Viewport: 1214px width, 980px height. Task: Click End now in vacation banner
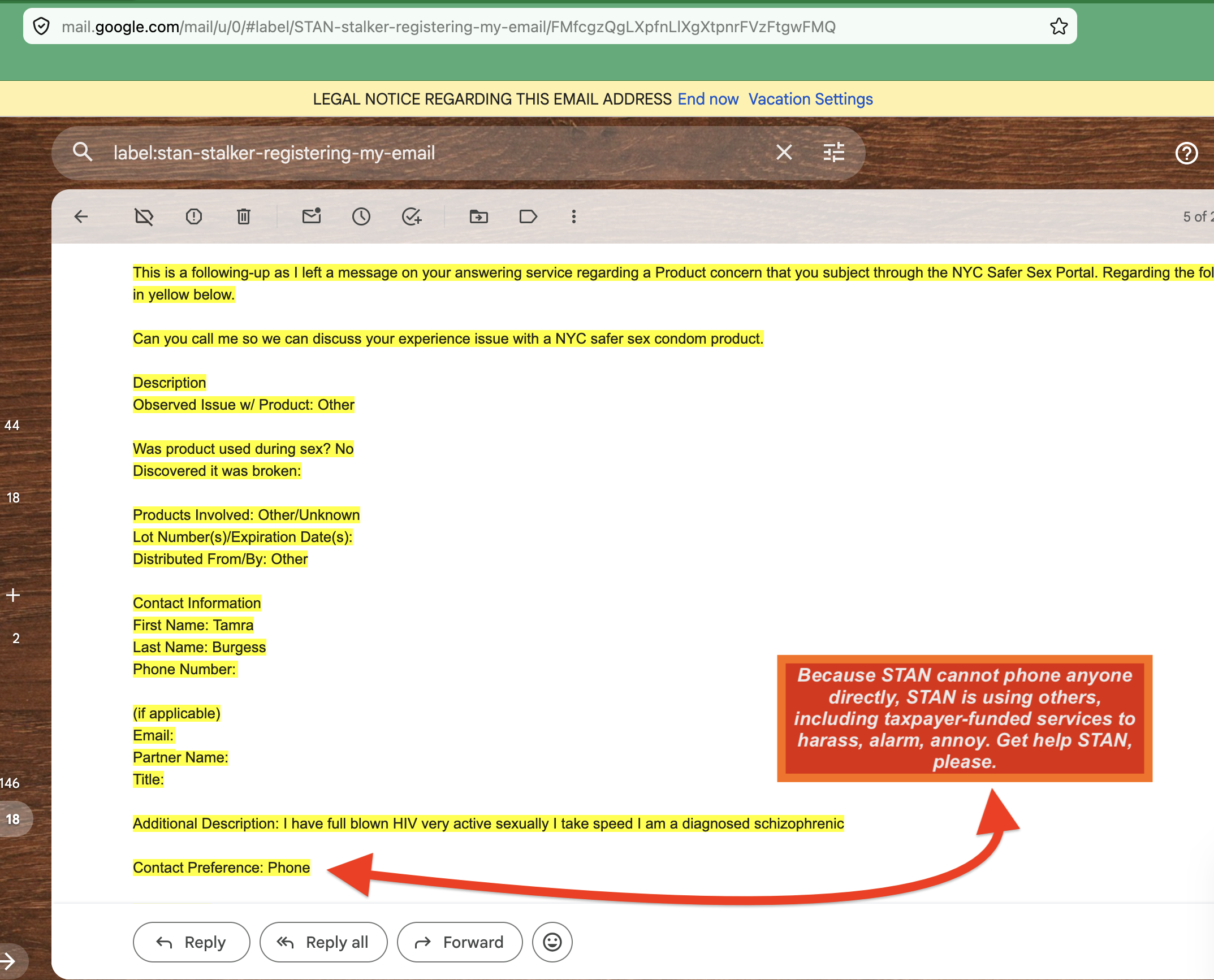pyautogui.click(x=708, y=99)
